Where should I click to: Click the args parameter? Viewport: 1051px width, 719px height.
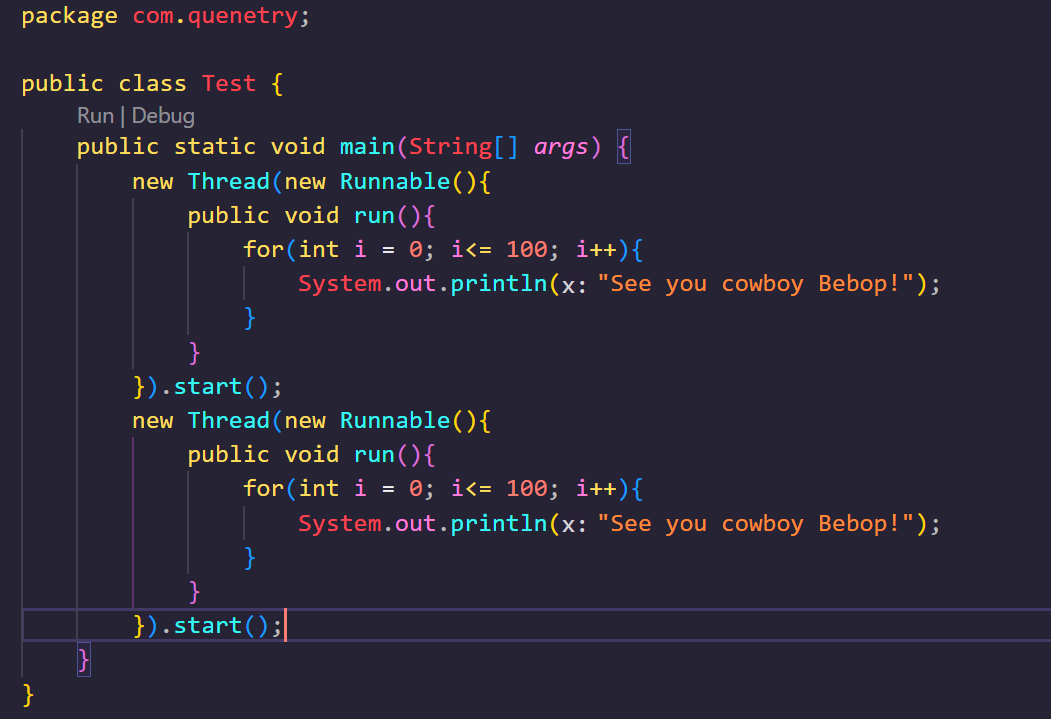pos(561,147)
